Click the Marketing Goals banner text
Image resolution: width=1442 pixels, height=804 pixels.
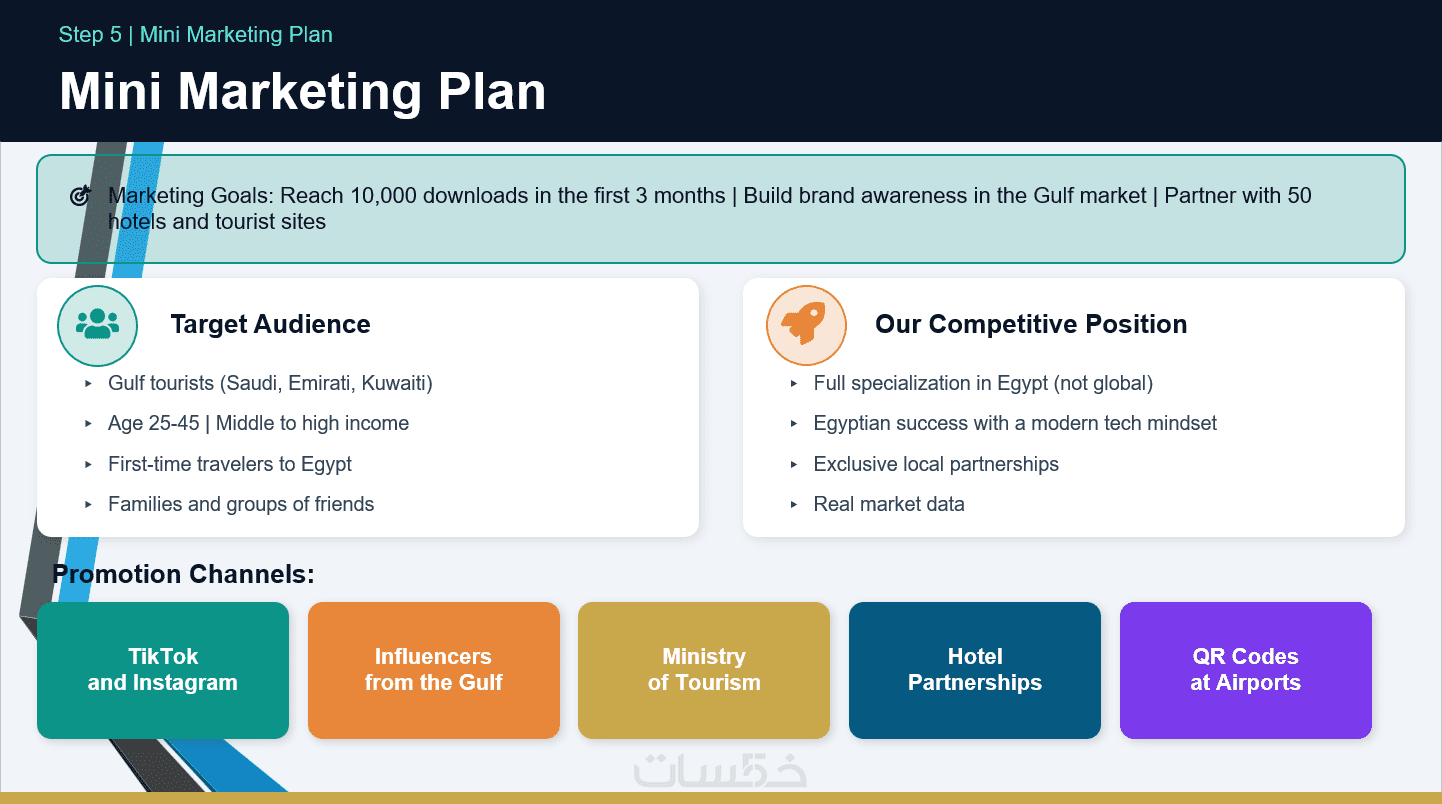710,208
